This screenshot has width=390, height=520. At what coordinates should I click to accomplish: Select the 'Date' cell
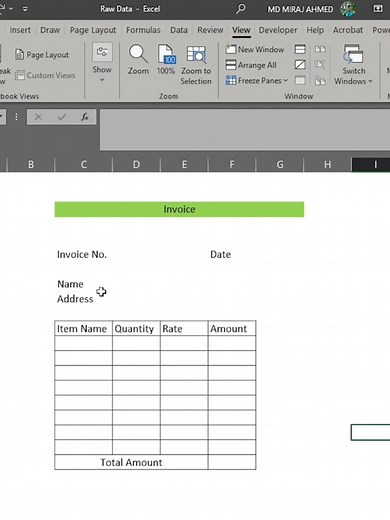click(232, 254)
